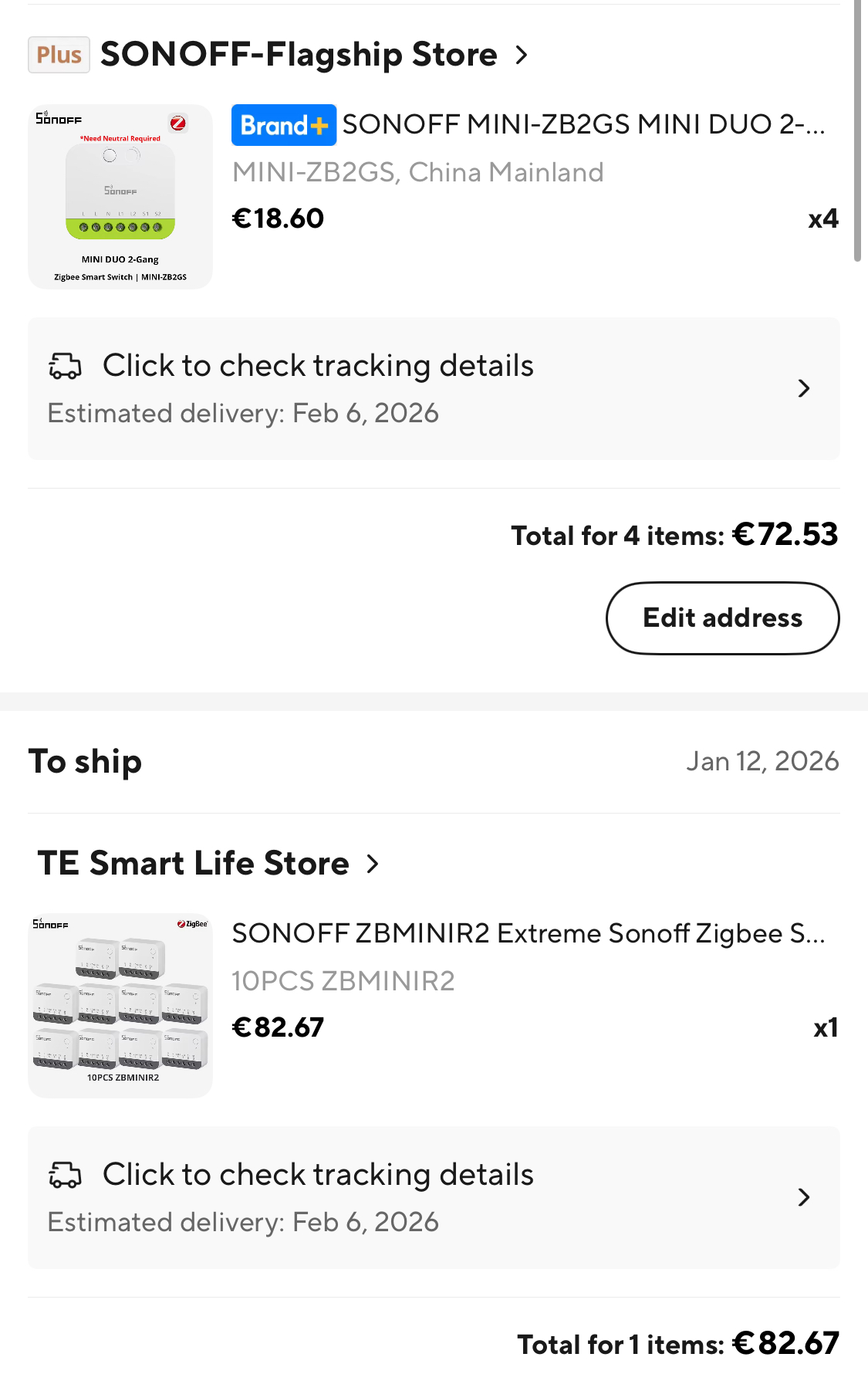The height and width of the screenshot is (1374, 868).
Task: Open SONOFF ZBMINIR2 Extreme product title
Action: pos(529,933)
